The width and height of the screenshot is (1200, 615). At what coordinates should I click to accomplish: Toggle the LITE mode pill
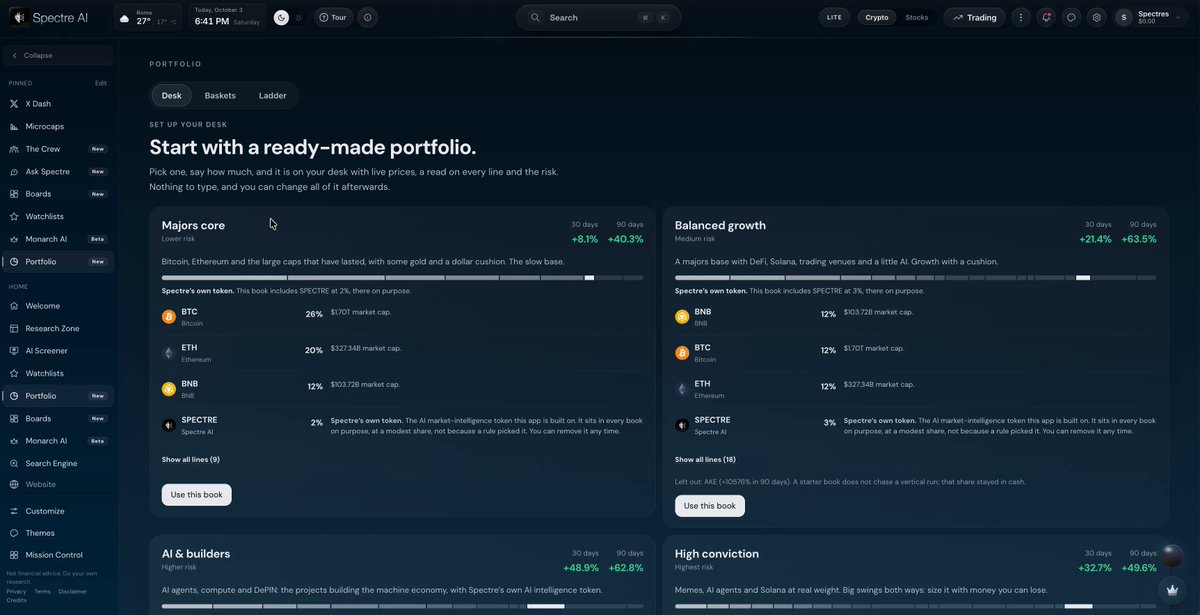834,17
